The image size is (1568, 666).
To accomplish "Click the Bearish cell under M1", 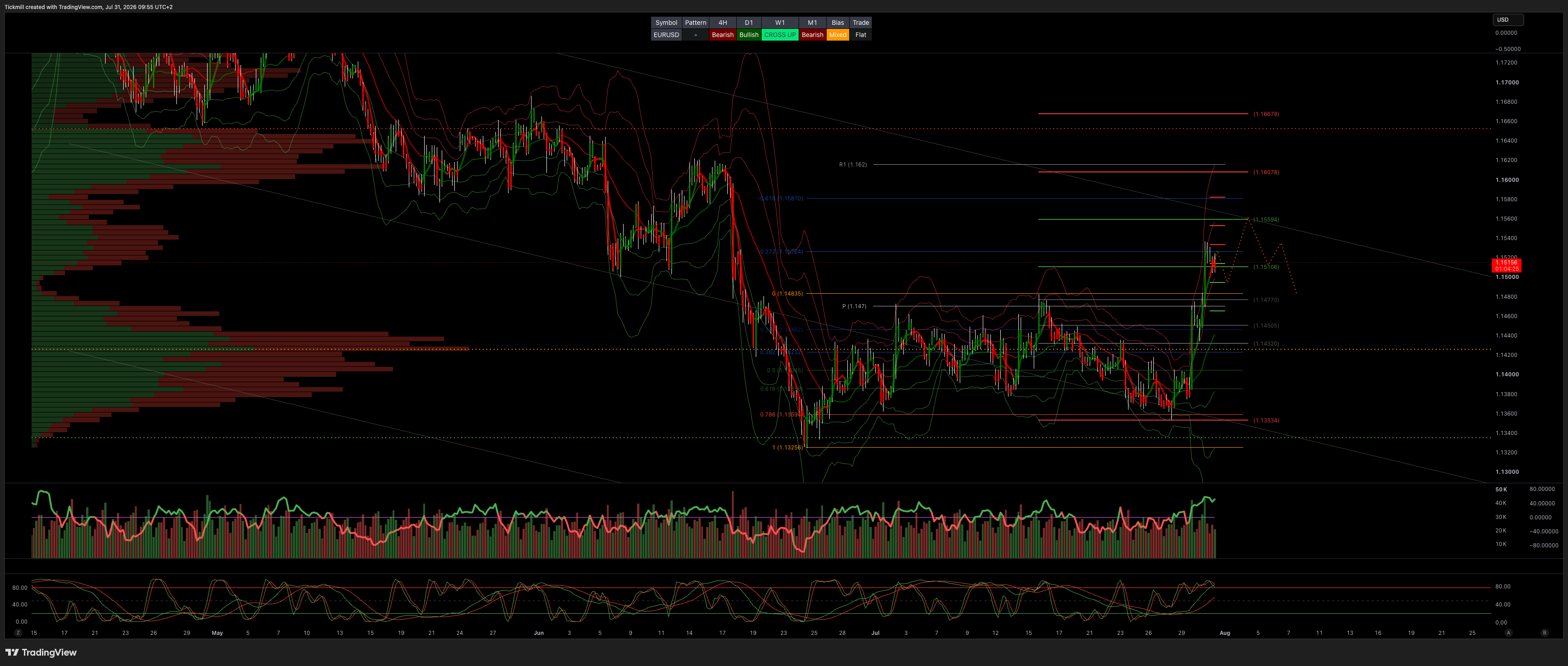I will (812, 35).
